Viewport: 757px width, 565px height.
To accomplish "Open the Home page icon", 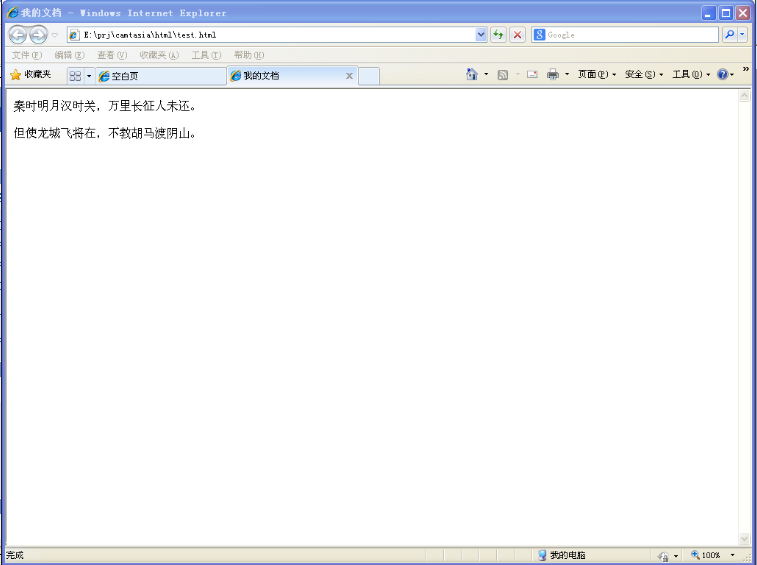I will click(471, 75).
